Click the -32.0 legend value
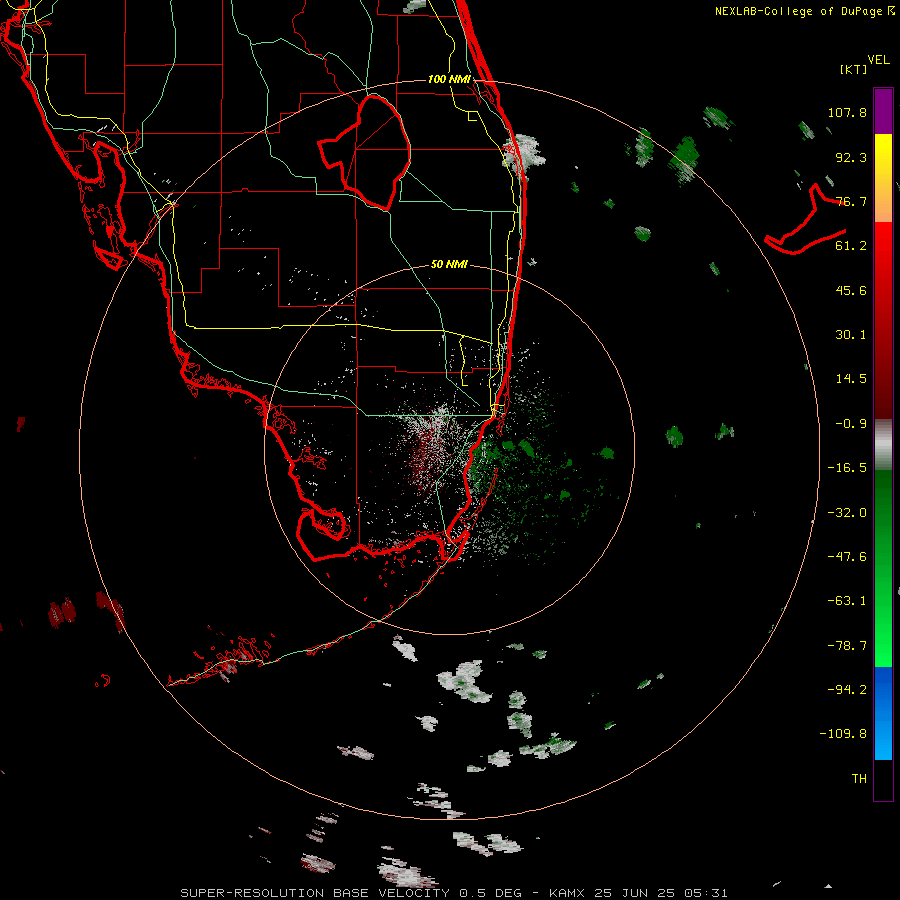The width and height of the screenshot is (900, 900). tap(847, 513)
